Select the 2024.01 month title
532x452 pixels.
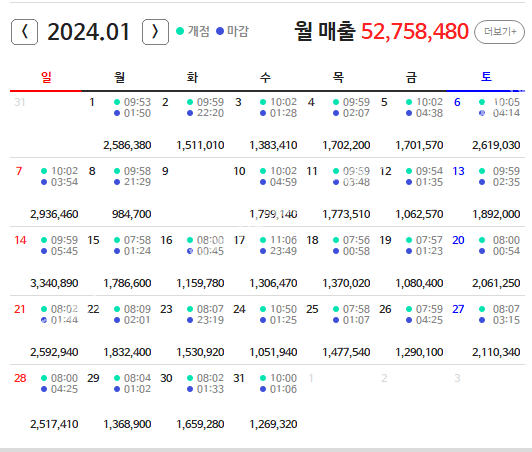pyautogui.click(x=89, y=32)
